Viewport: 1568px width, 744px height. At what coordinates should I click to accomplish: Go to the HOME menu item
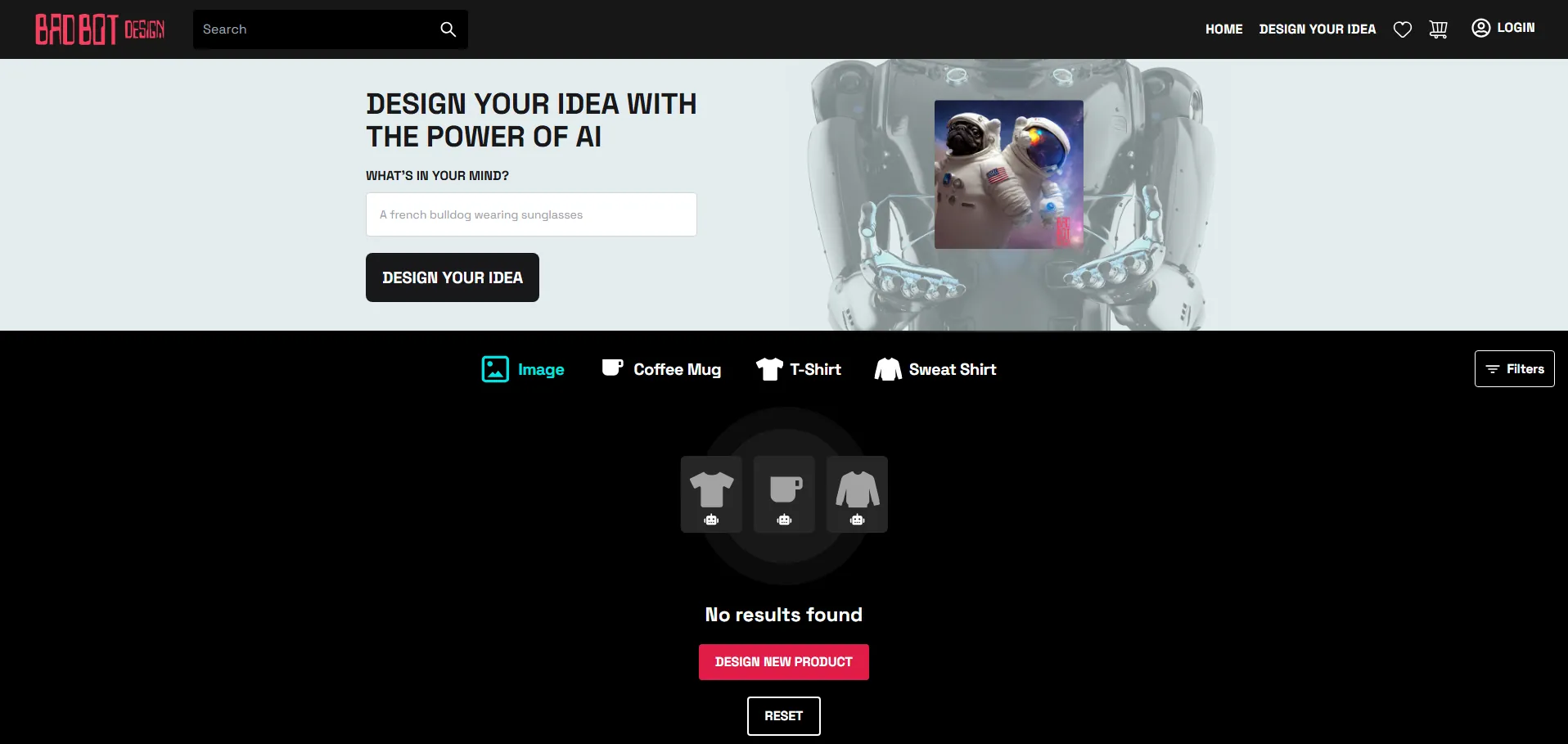[1223, 29]
